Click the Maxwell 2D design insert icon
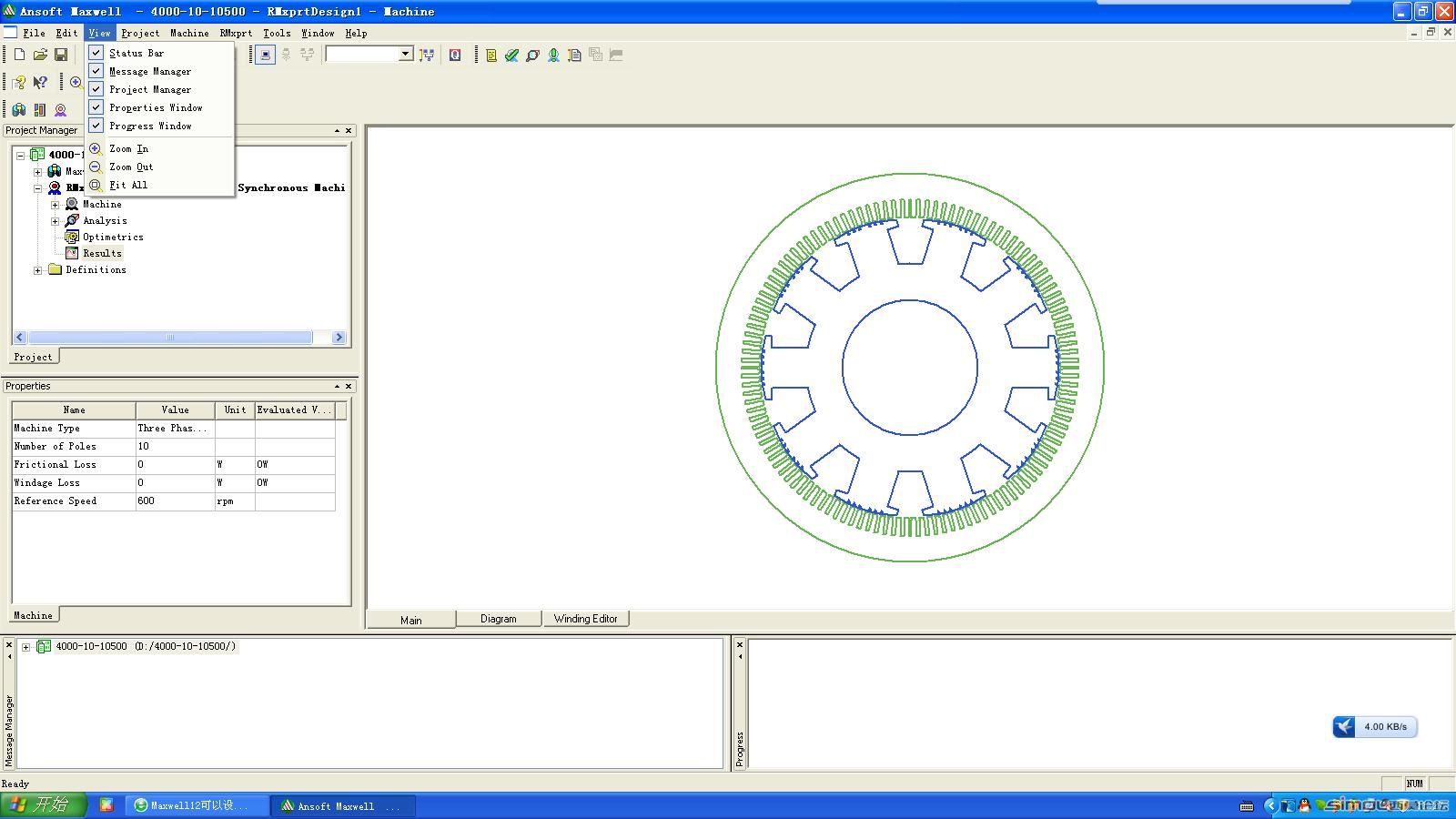Viewport: 1456px width, 819px height. pyautogui.click(x=40, y=109)
